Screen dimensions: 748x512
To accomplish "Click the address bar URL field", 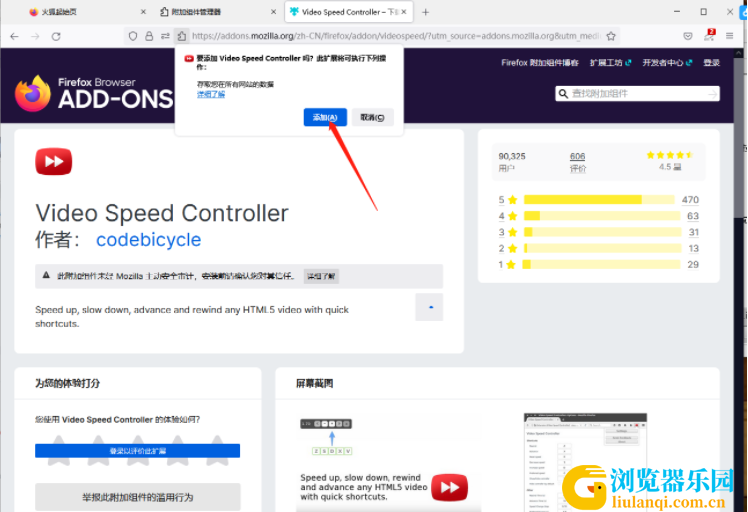I will [x=396, y=36].
